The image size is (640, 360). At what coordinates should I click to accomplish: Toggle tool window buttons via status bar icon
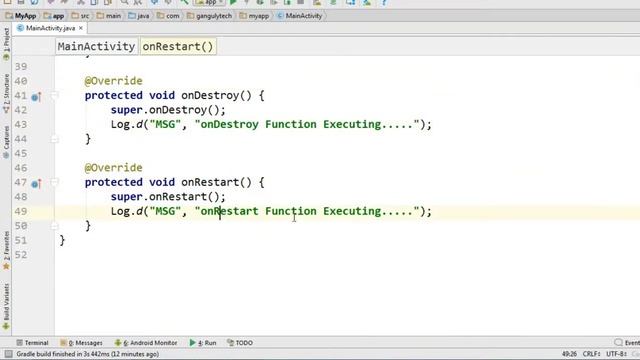tap(8, 354)
